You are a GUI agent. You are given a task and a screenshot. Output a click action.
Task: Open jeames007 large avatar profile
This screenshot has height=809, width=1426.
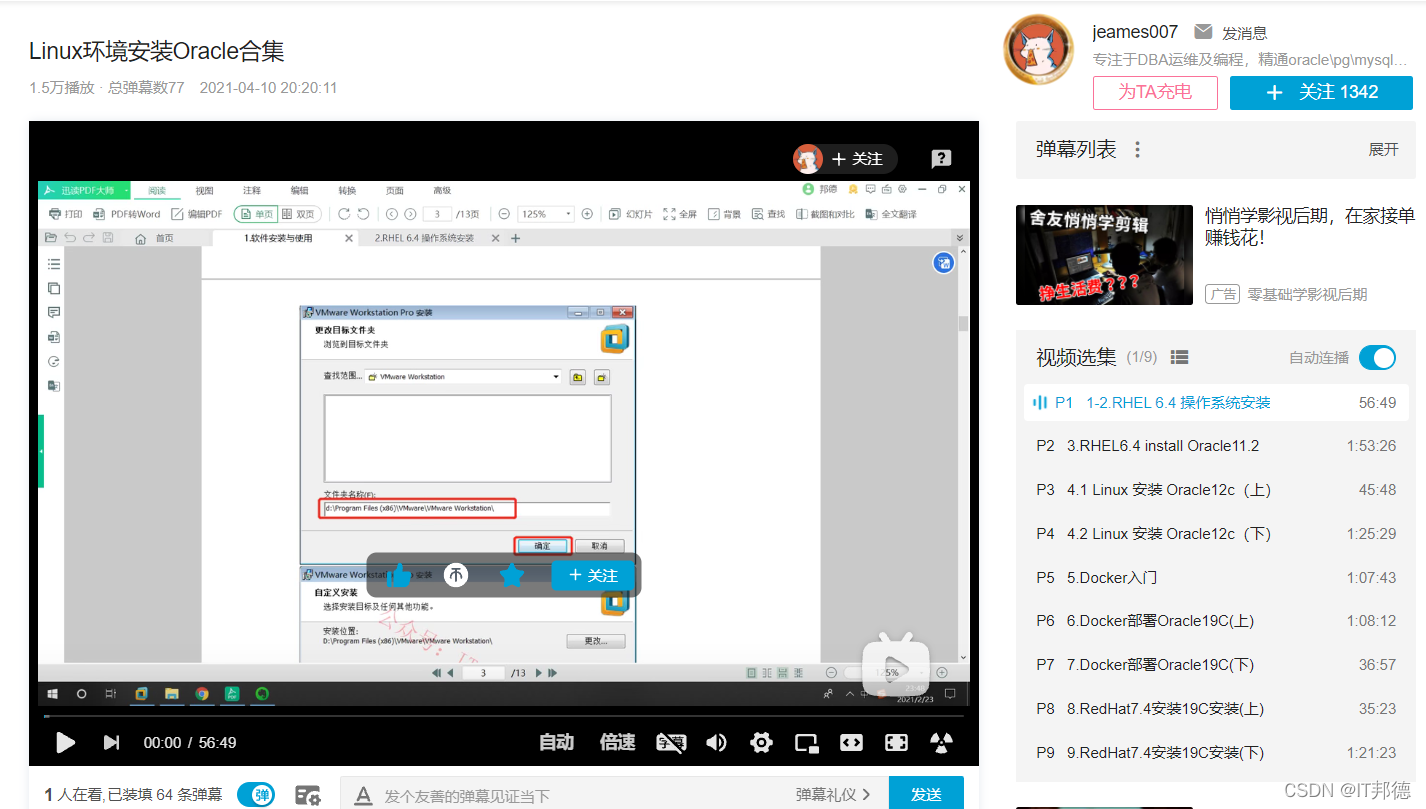1038,50
